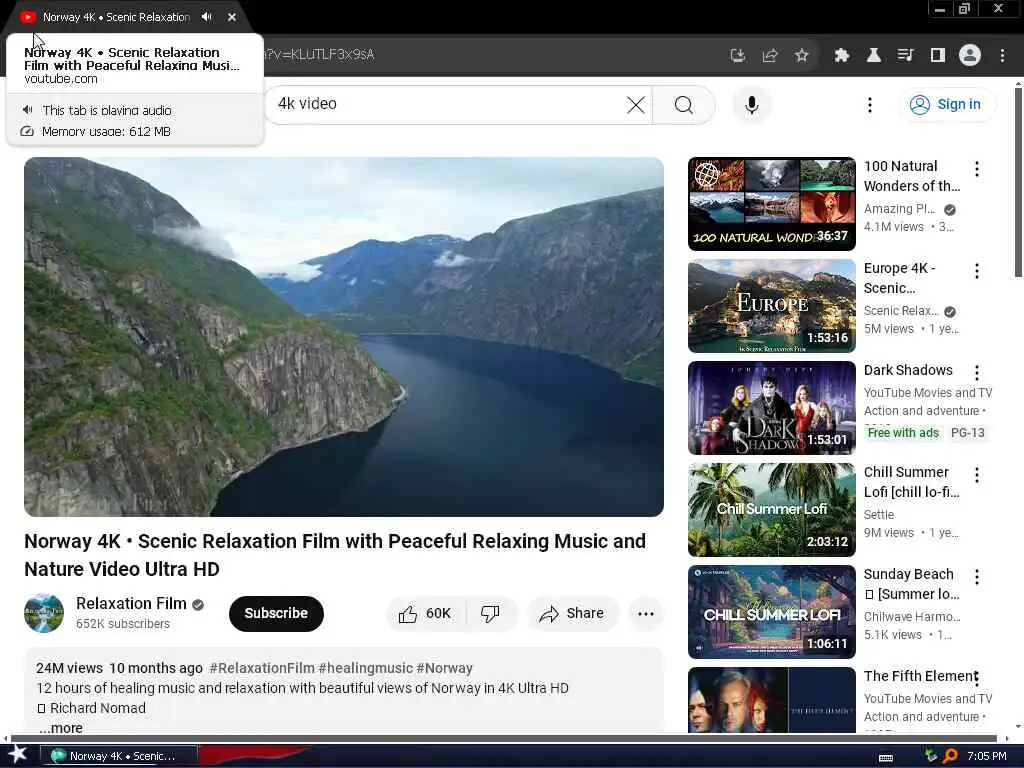Expand the description with ...more
Viewport: 1024px width, 768px height.
point(60,728)
